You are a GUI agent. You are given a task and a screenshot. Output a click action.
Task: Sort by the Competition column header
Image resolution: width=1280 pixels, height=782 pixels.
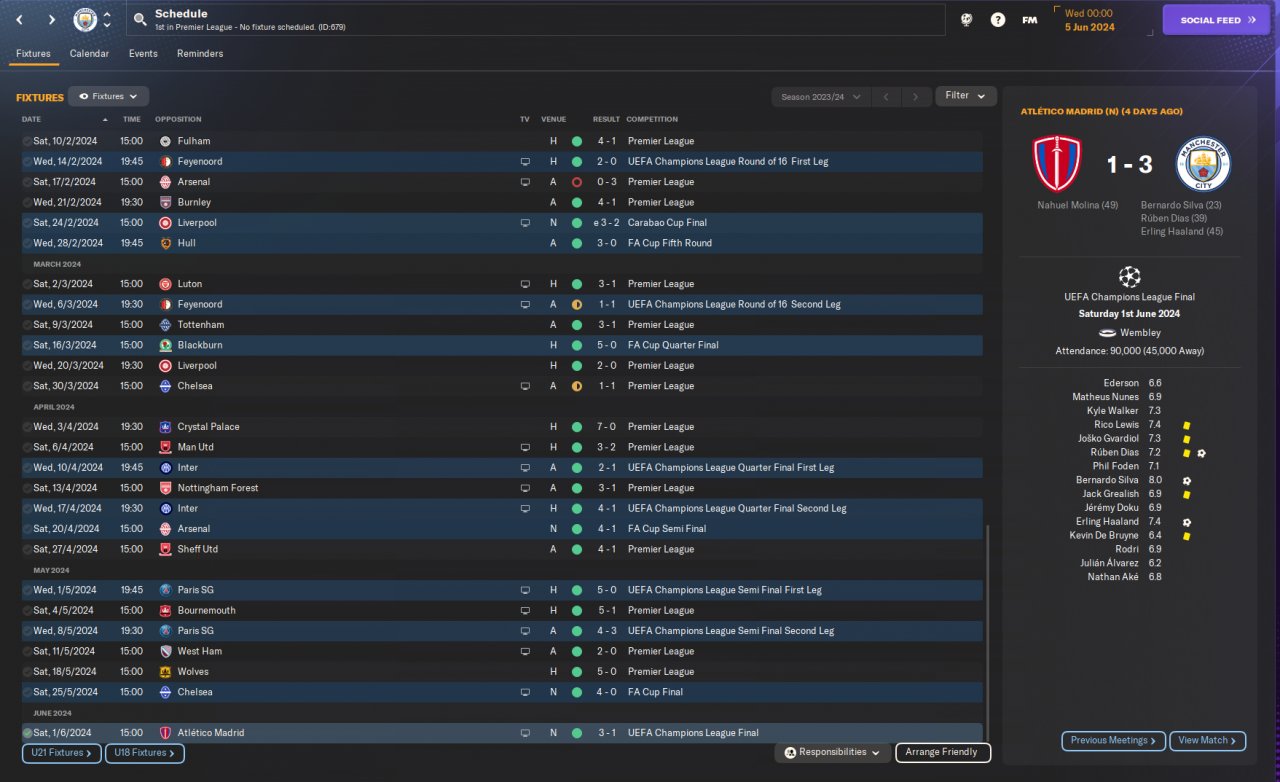coord(652,119)
